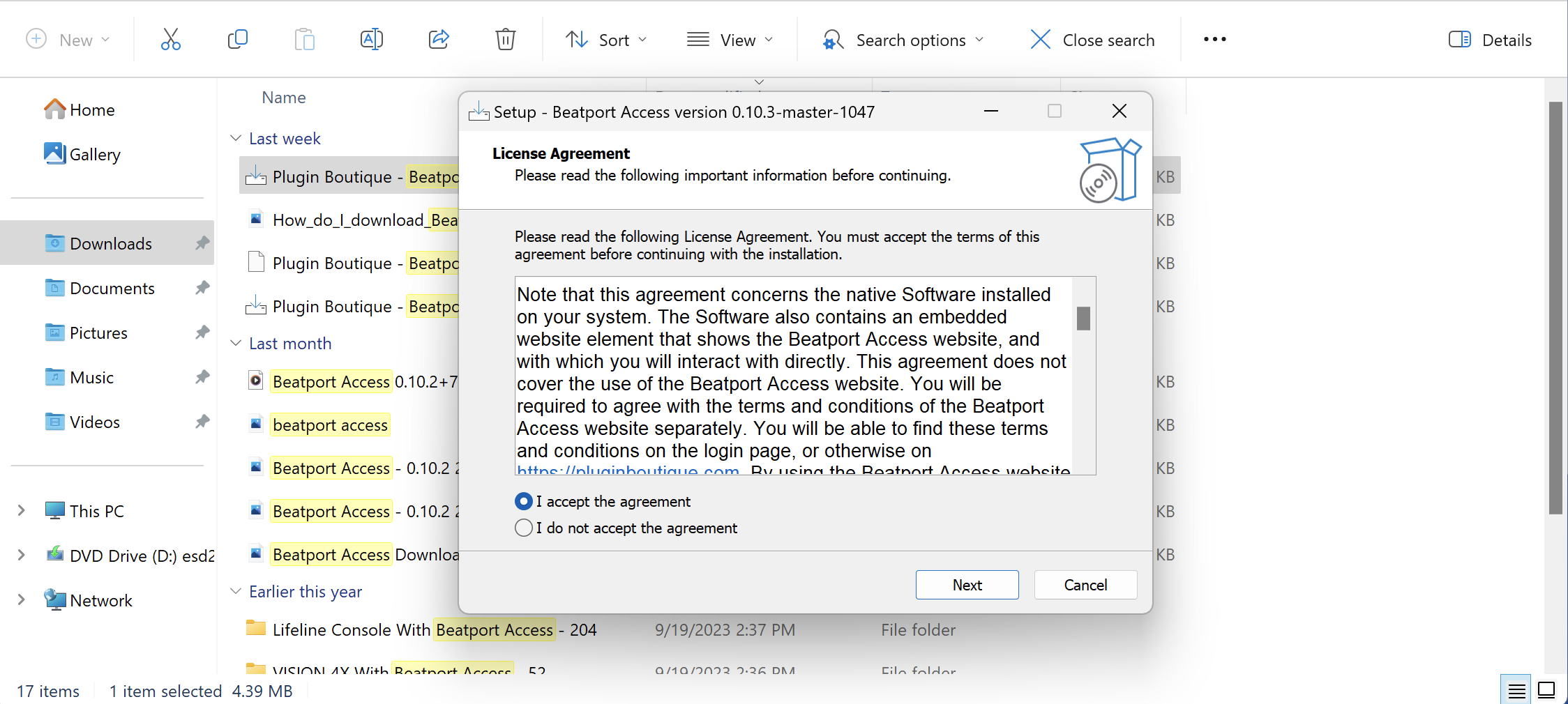Viewport: 1568px width, 704px height.
Task: Open the Sort dropdown
Action: (606, 39)
